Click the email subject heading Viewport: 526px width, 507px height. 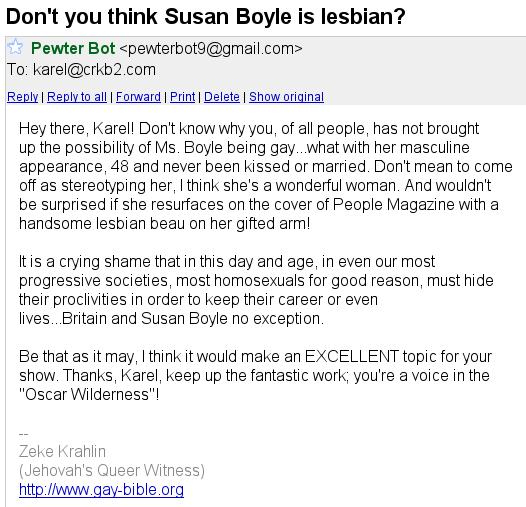(x=206, y=16)
